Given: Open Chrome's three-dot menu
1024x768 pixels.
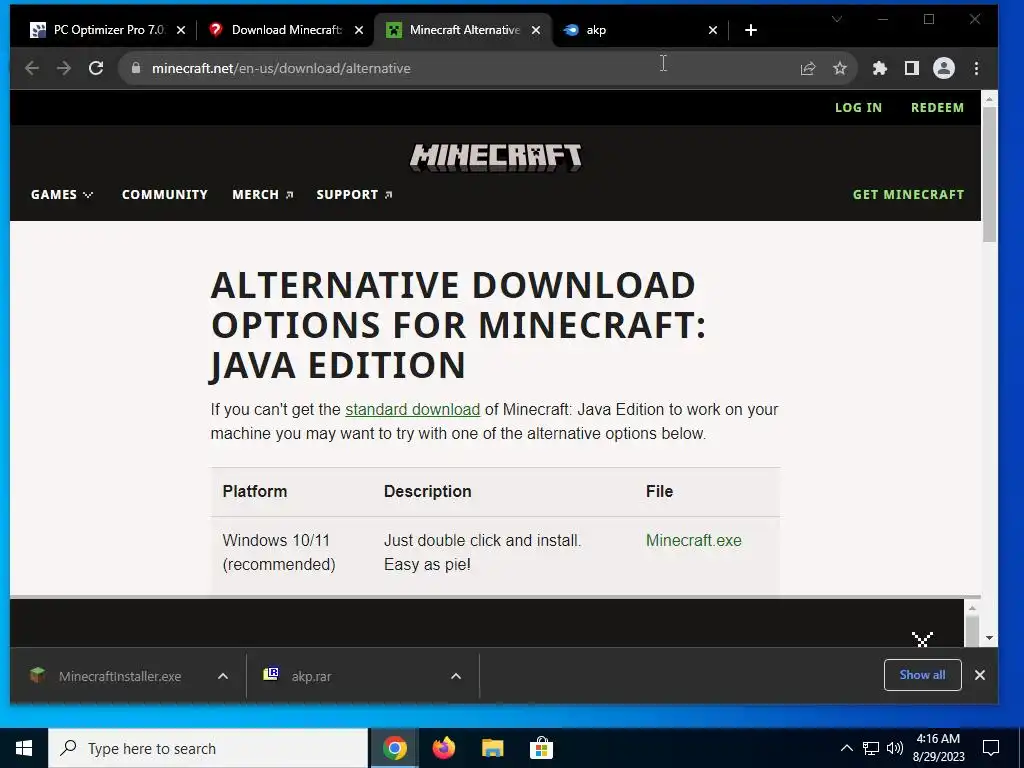Looking at the screenshot, I should pyautogui.click(x=976, y=68).
